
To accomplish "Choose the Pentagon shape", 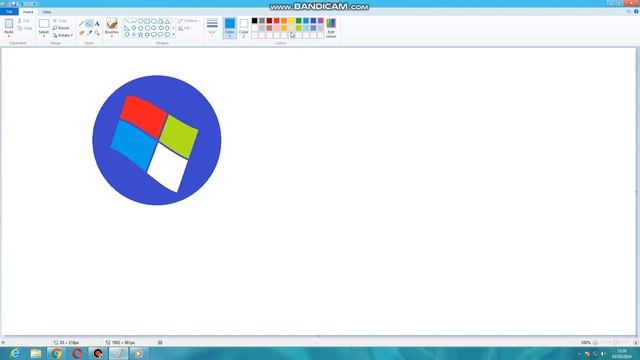I will 140,28.
